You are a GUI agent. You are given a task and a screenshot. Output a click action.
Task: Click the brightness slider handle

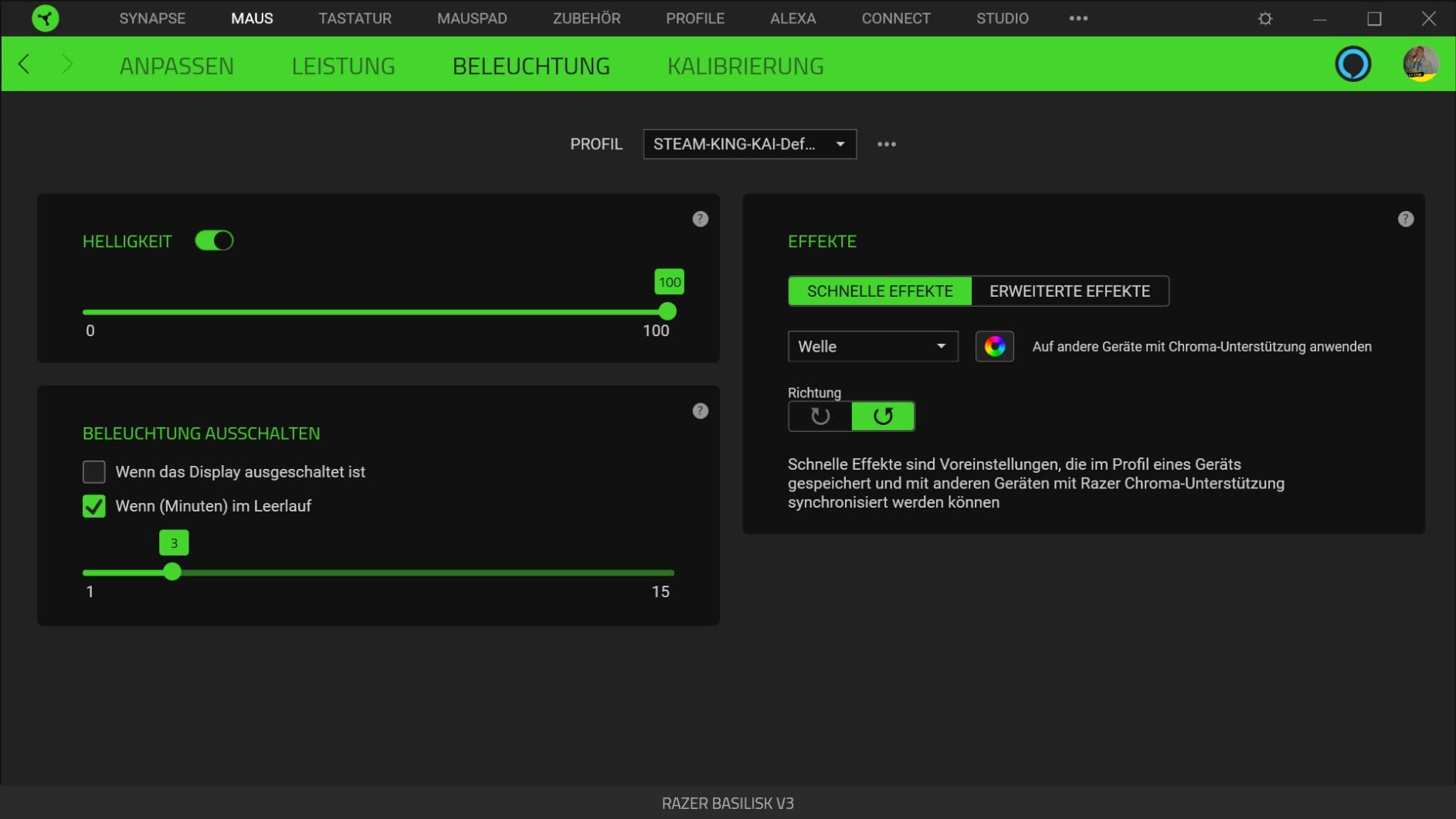pos(667,311)
